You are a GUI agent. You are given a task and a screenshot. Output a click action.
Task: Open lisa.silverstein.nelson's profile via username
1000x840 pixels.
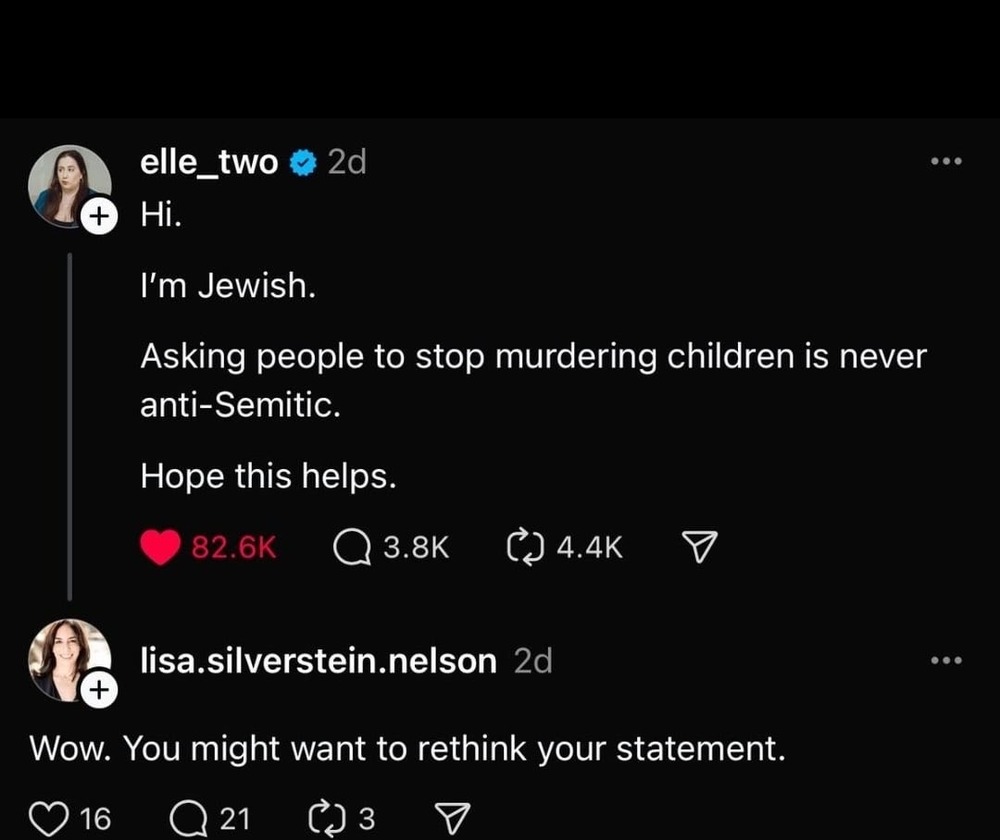[x=318, y=661]
